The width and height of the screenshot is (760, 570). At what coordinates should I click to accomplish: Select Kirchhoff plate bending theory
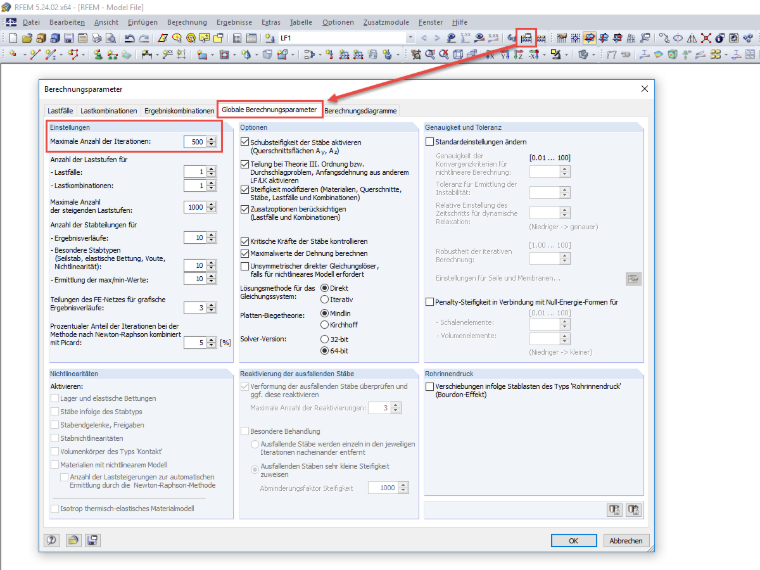(325, 325)
